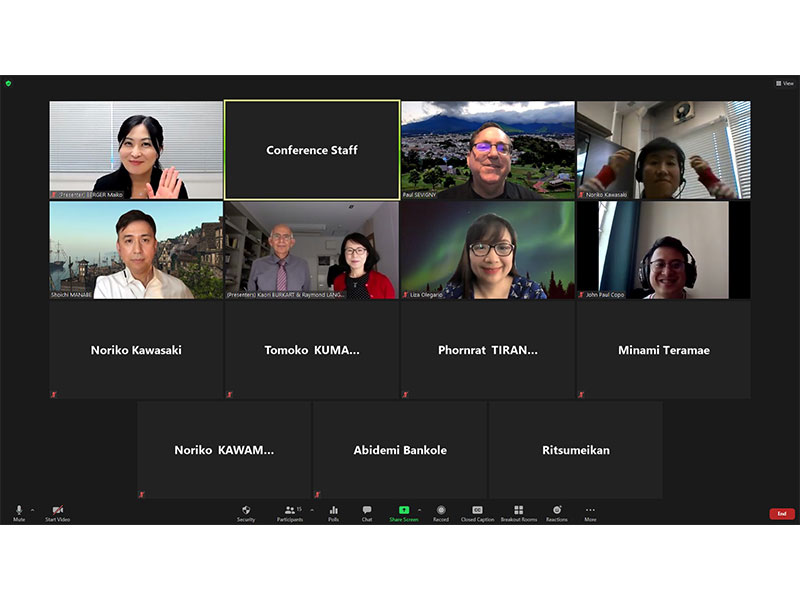This screenshot has height=600, width=800.
Task: Click the green Share Screen icon
Action: (x=404, y=510)
